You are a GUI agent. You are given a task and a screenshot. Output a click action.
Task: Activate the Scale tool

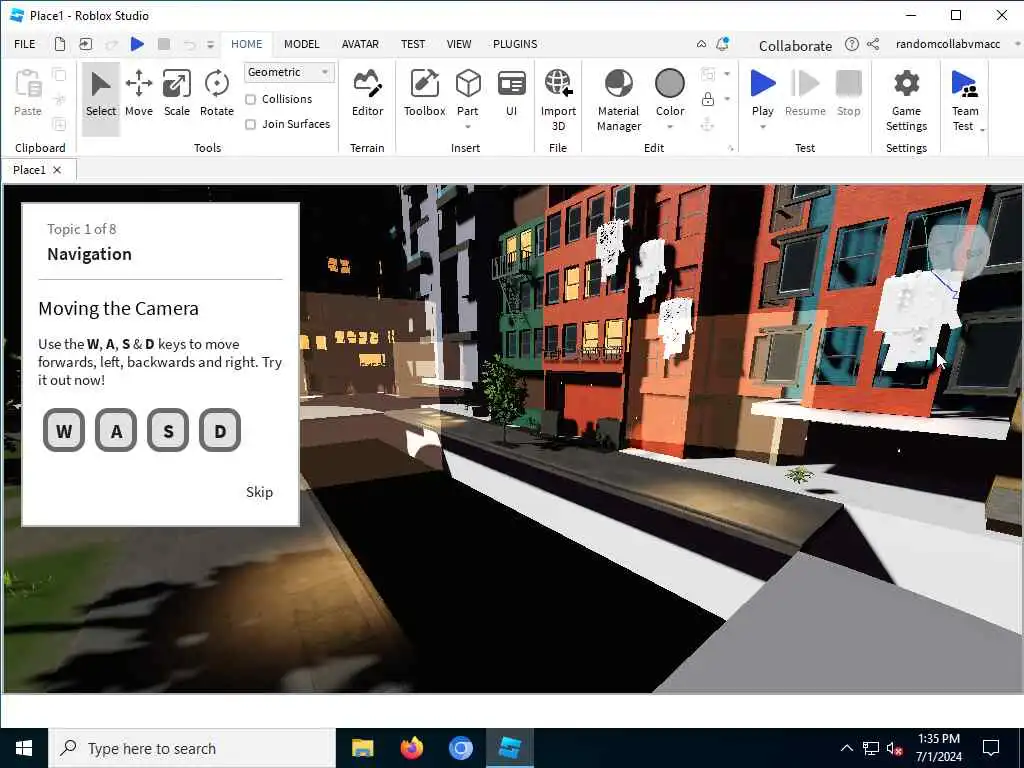(x=176, y=93)
